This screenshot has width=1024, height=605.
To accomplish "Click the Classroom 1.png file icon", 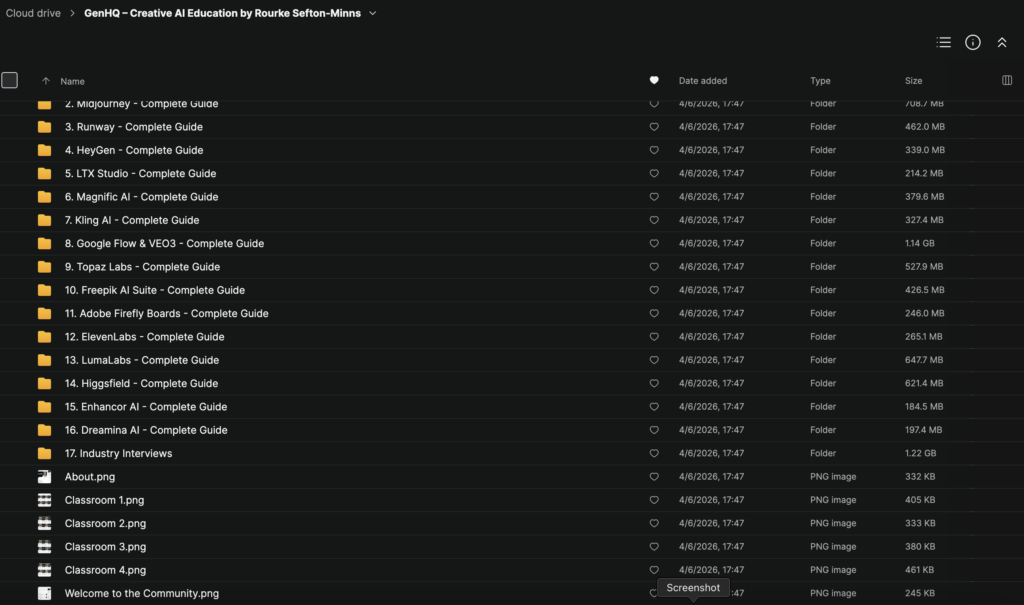I will click(x=45, y=500).
